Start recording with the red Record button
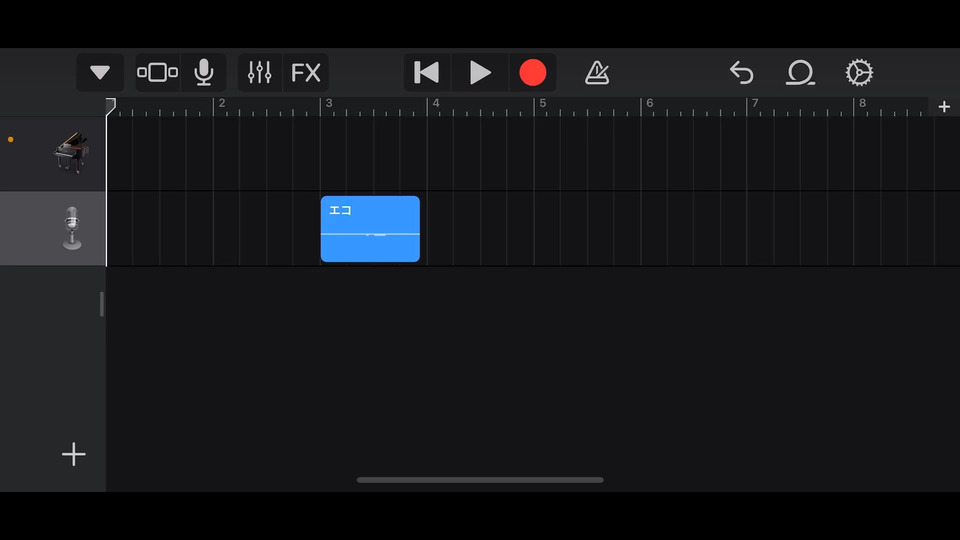This screenshot has width=960, height=540. coord(533,73)
